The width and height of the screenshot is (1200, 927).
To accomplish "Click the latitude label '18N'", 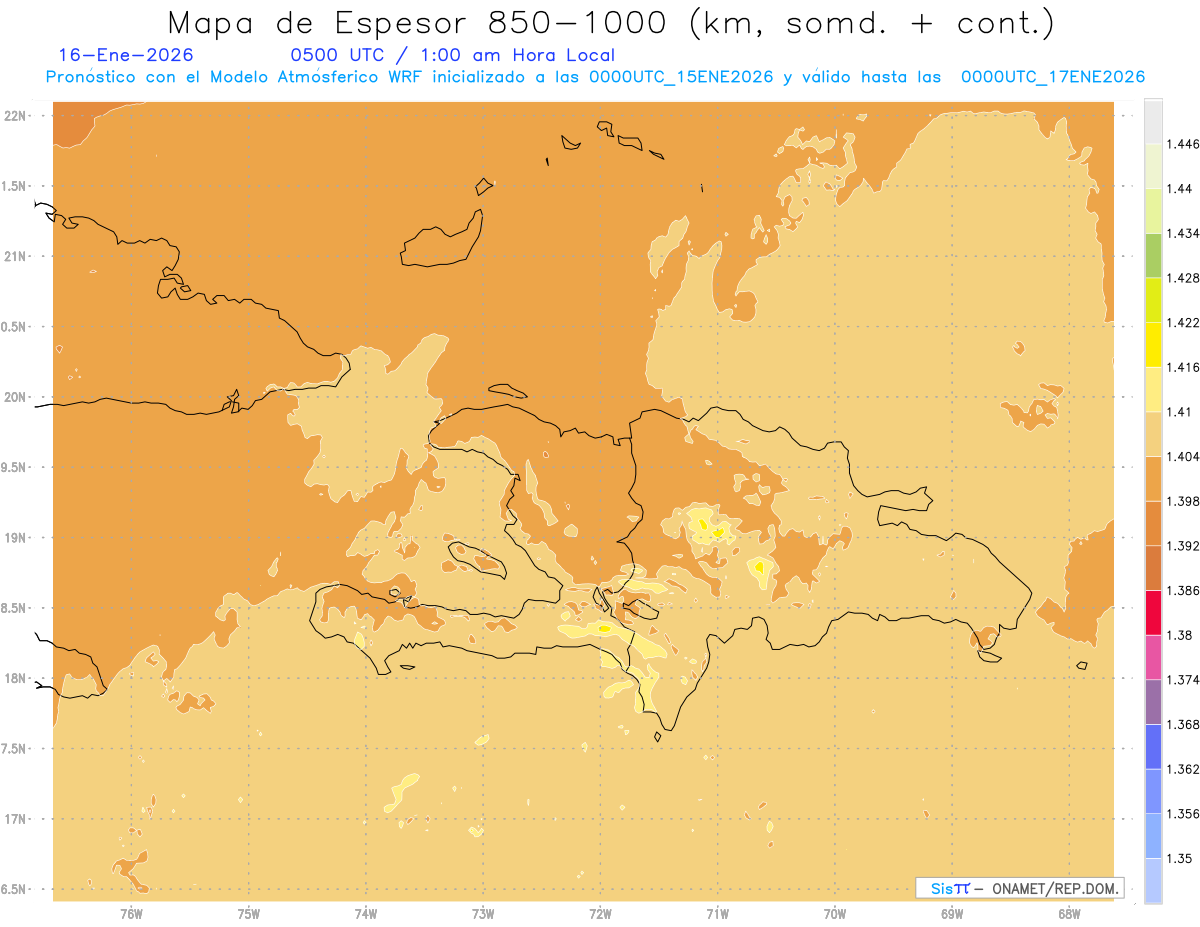I will click(14, 678).
